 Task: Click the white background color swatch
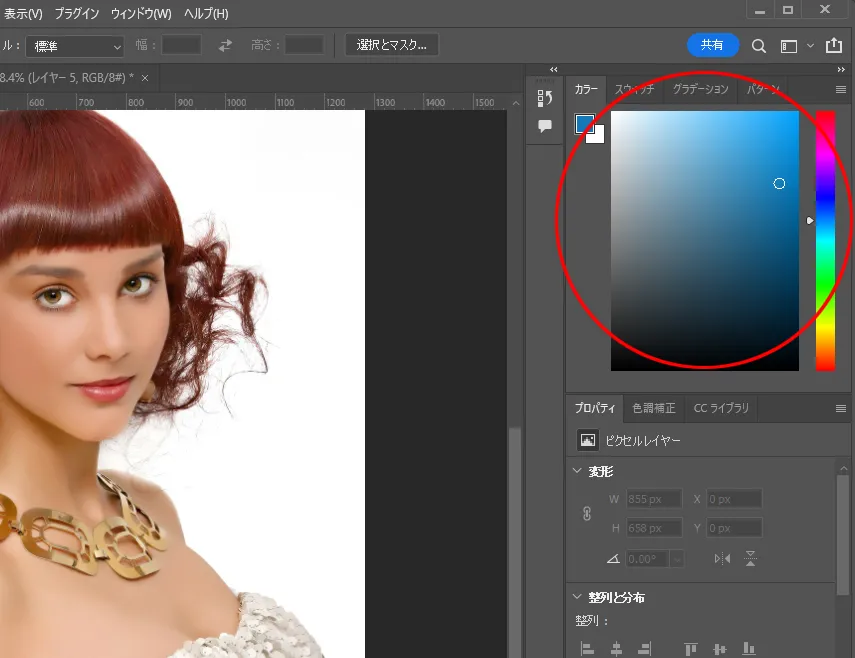pyautogui.click(x=598, y=137)
